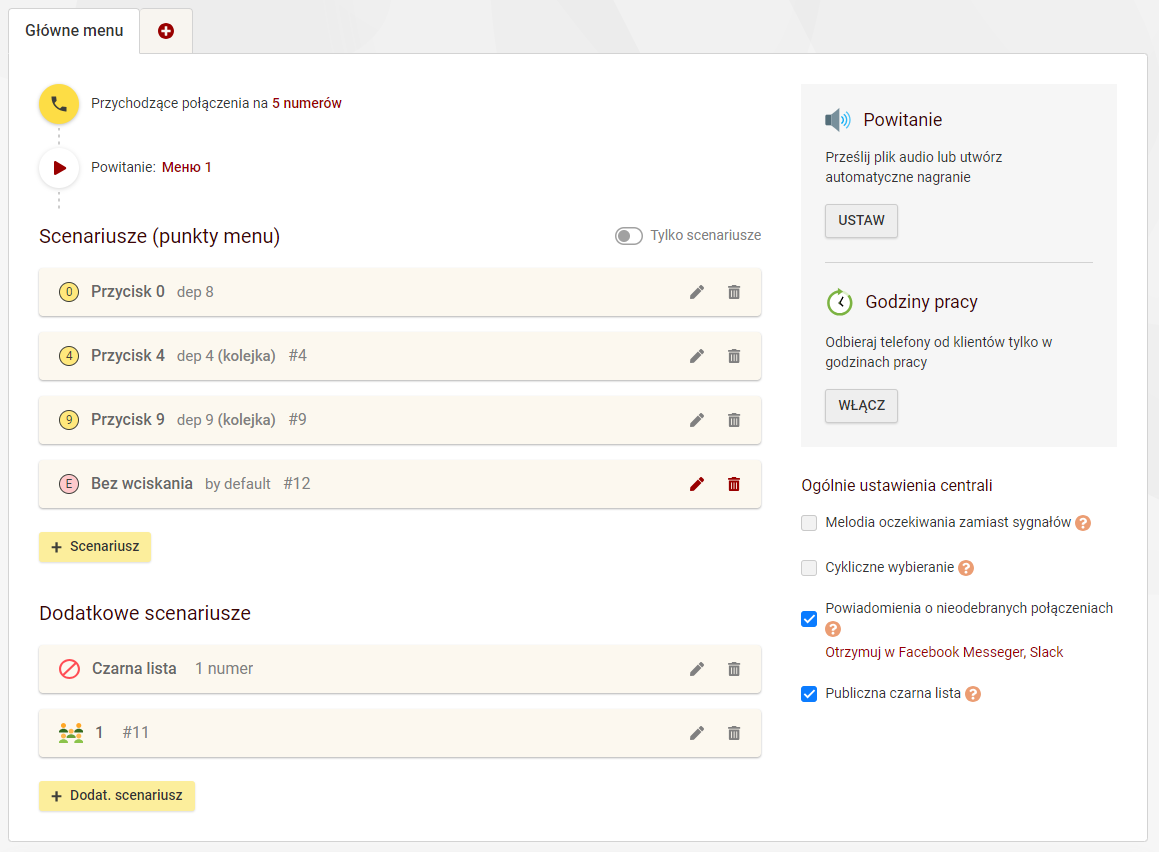Edit the Przycisk 9 scenario
1159x852 pixels.
pos(697,420)
